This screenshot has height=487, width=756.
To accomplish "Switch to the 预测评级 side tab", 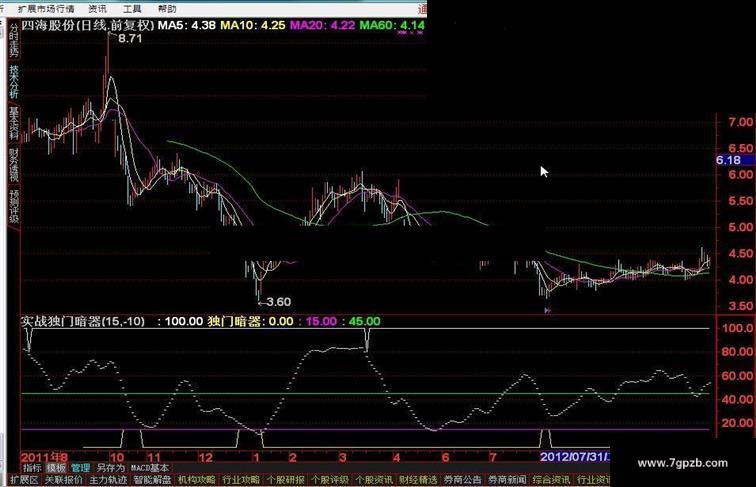I will pos(14,206).
